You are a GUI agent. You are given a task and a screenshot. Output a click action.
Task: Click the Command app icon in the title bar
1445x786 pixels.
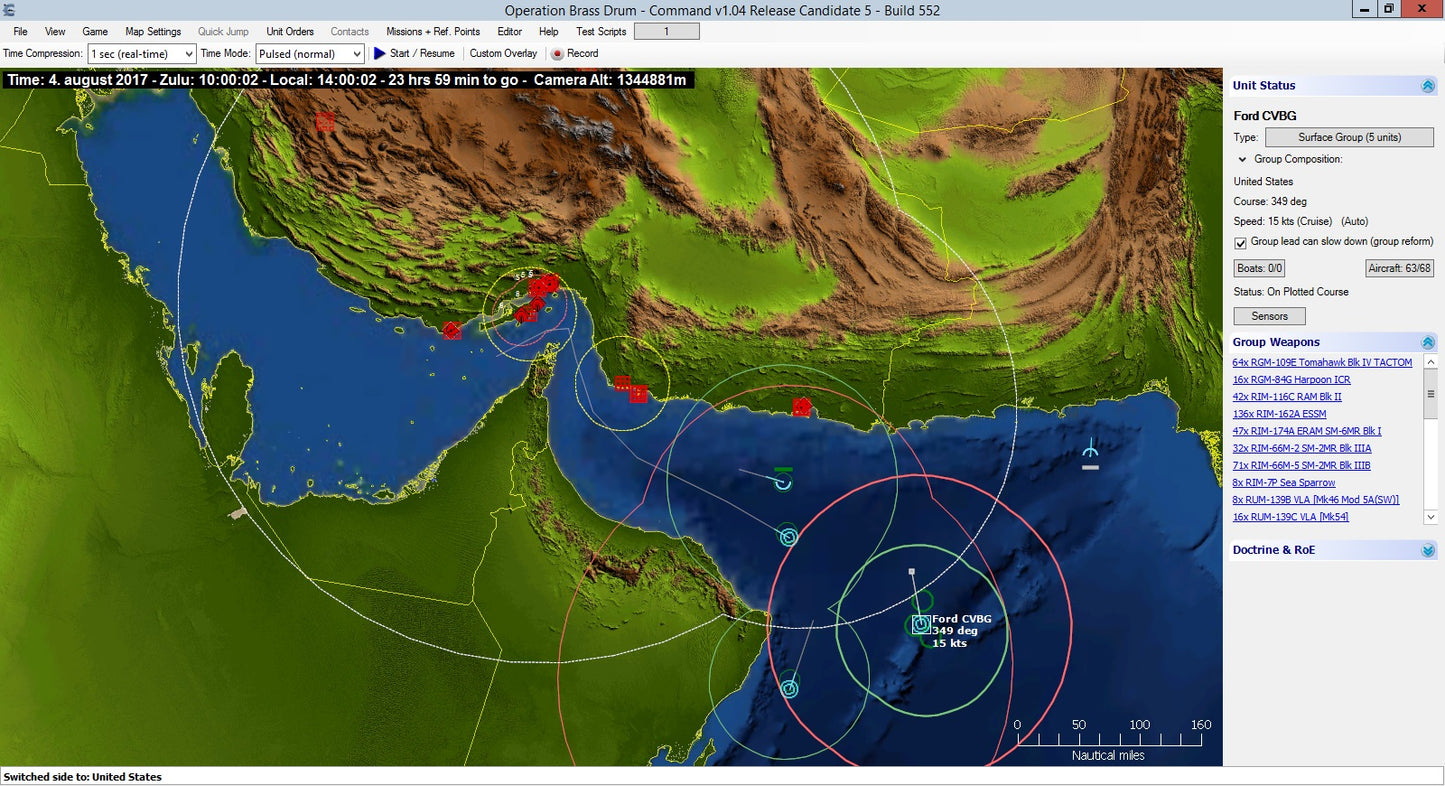click(x=10, y=10)
